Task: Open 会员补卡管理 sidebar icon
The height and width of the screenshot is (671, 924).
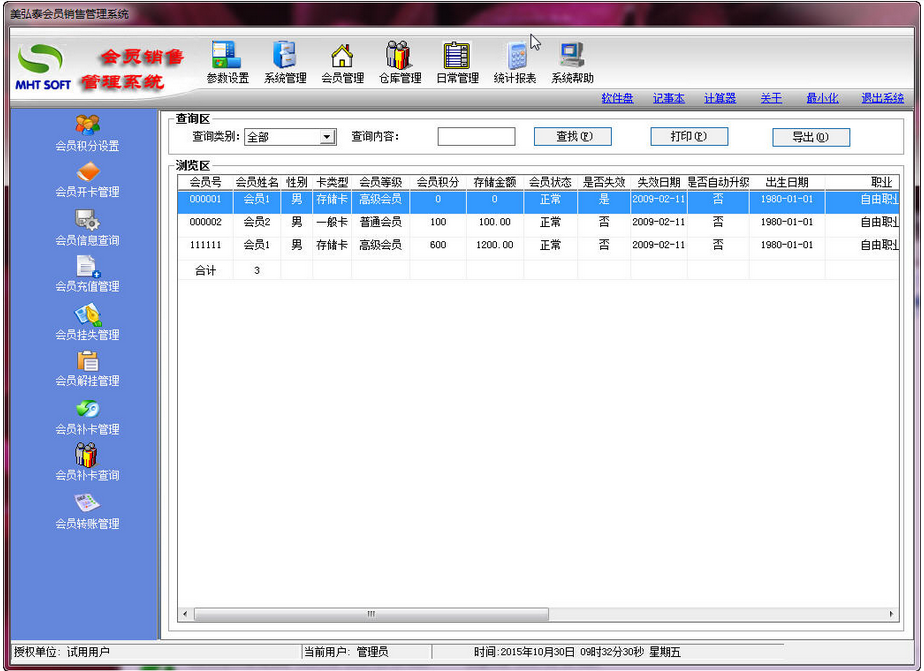Action: (87, 417)
